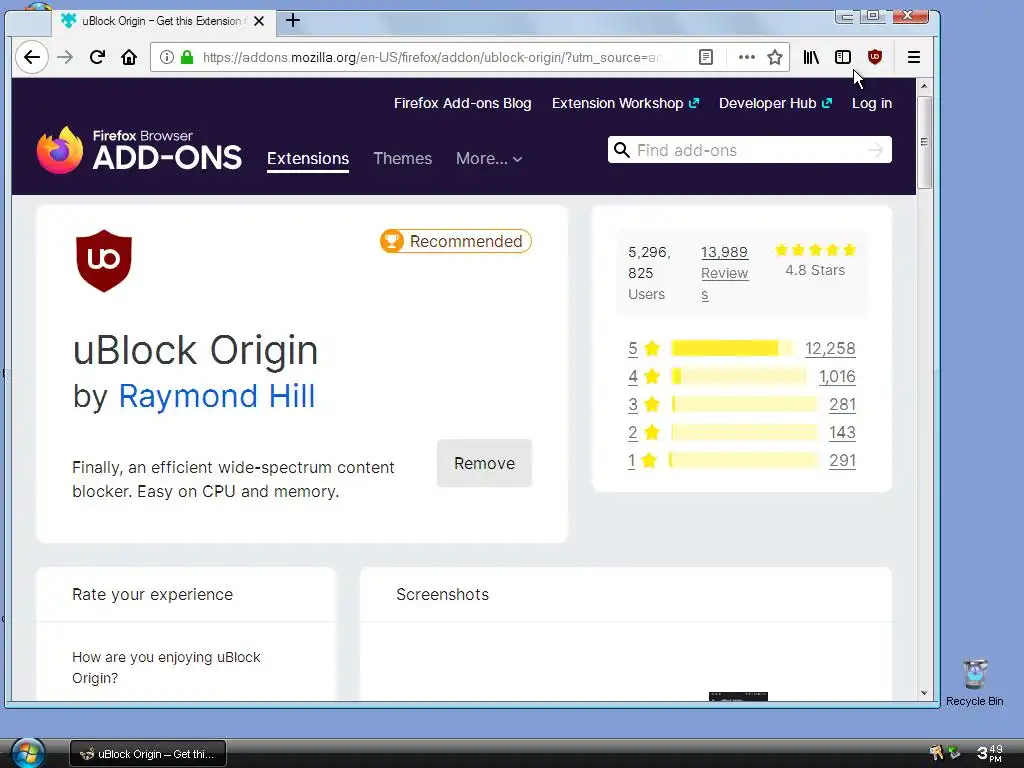Filter reviews by 3 stars row
The image size is (1024, 768).
point(741,404)
